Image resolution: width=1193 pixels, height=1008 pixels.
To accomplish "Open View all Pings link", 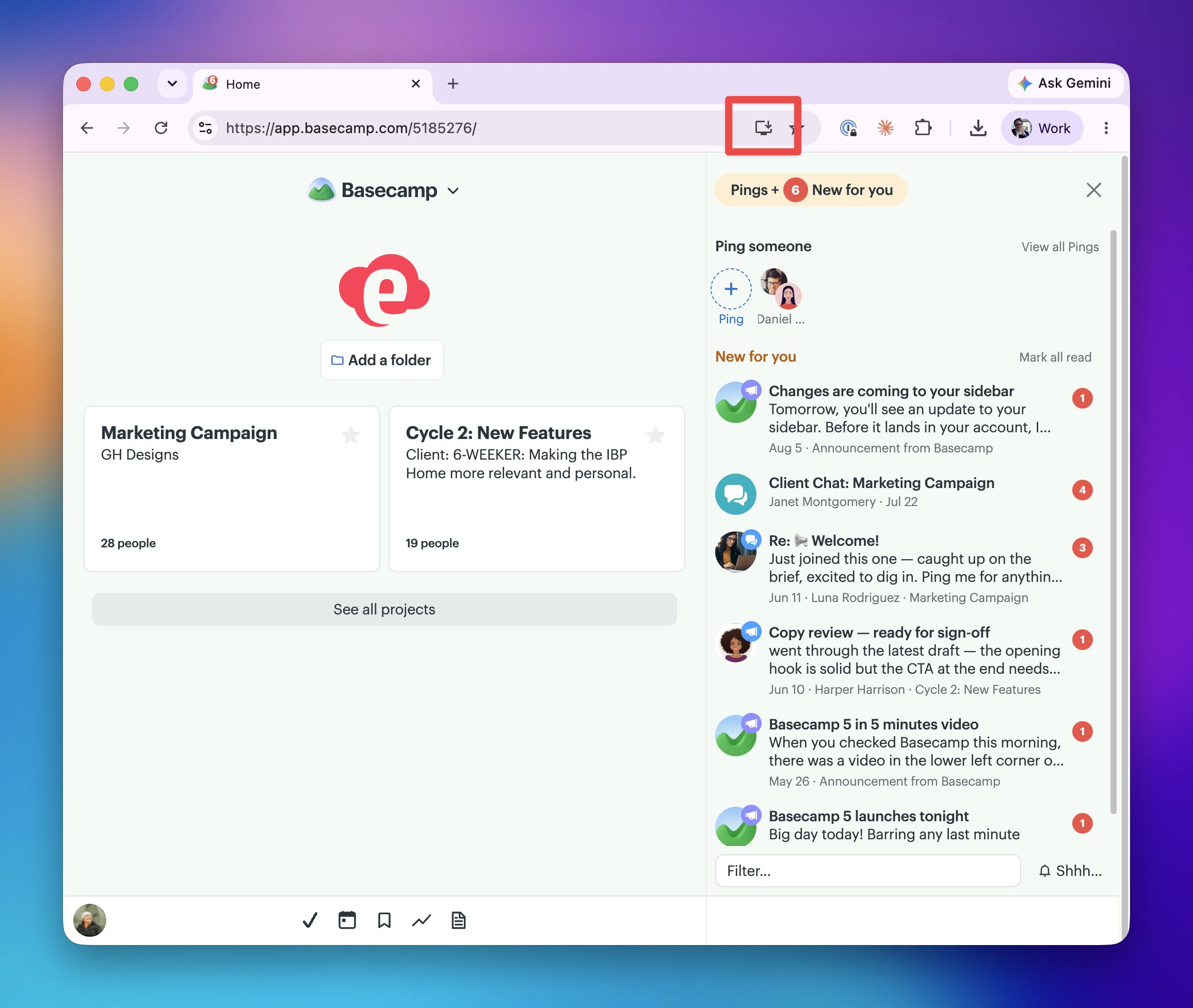I will coord(1060,247).
